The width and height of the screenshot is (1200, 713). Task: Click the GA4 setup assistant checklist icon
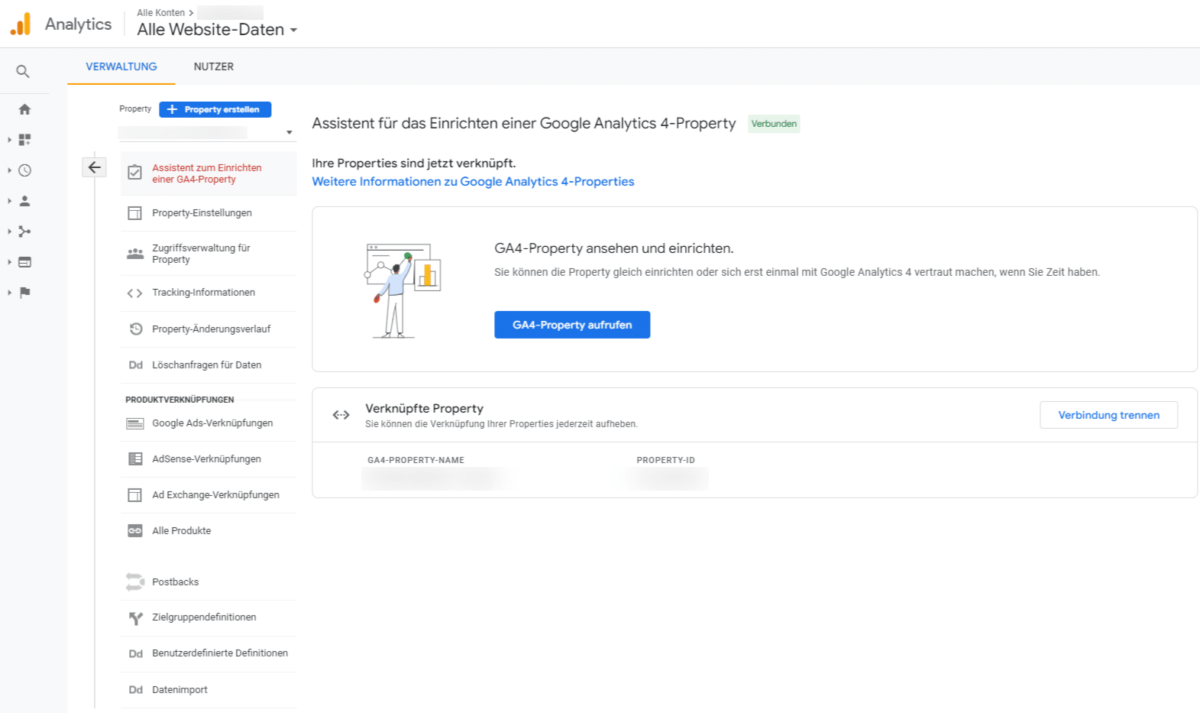click(135, 173)
